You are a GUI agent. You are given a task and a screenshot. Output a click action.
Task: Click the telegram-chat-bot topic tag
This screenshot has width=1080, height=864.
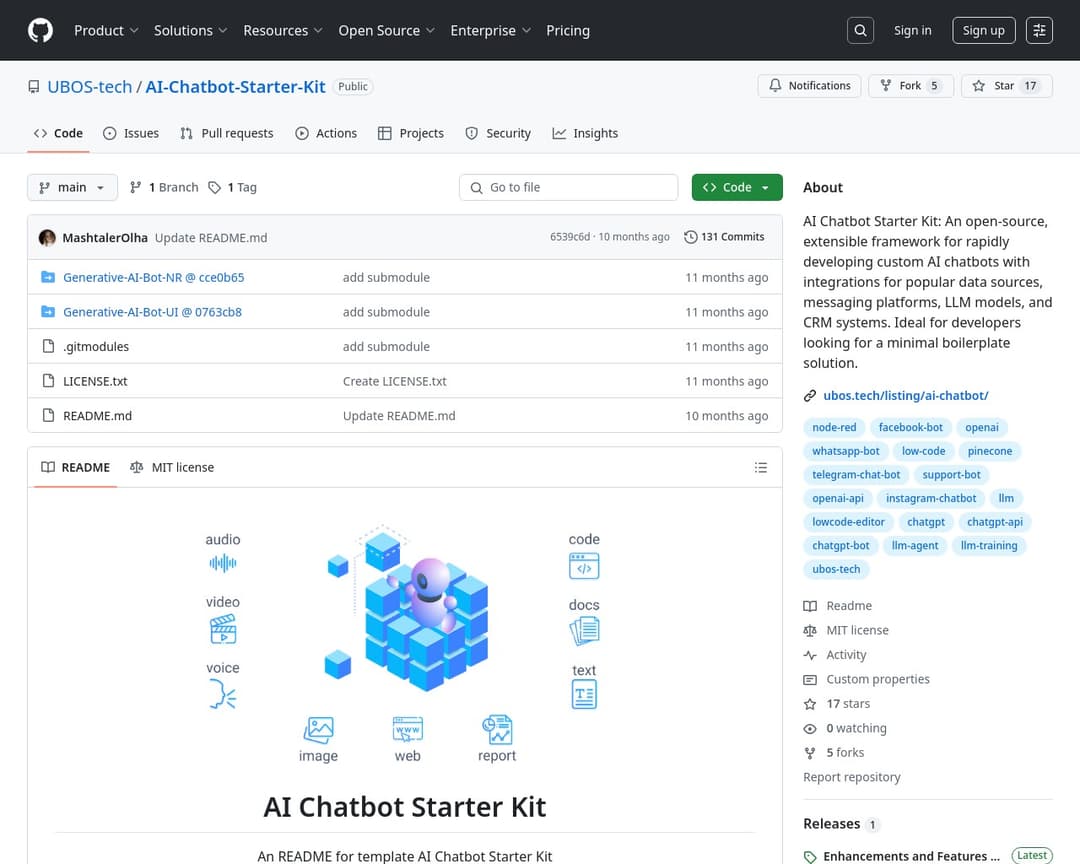(856, 475)
